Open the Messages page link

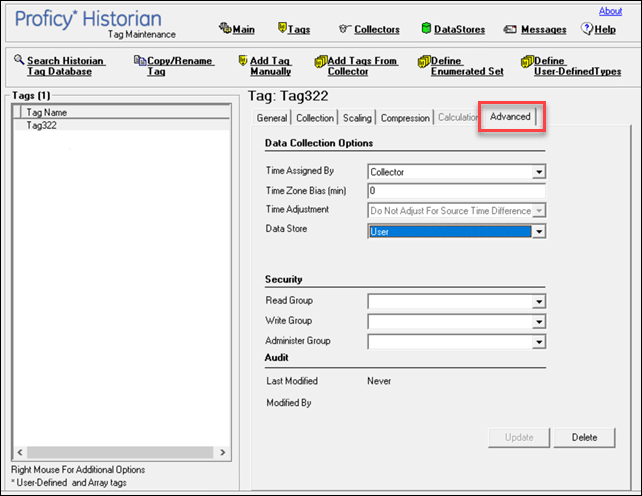[544, 29]
